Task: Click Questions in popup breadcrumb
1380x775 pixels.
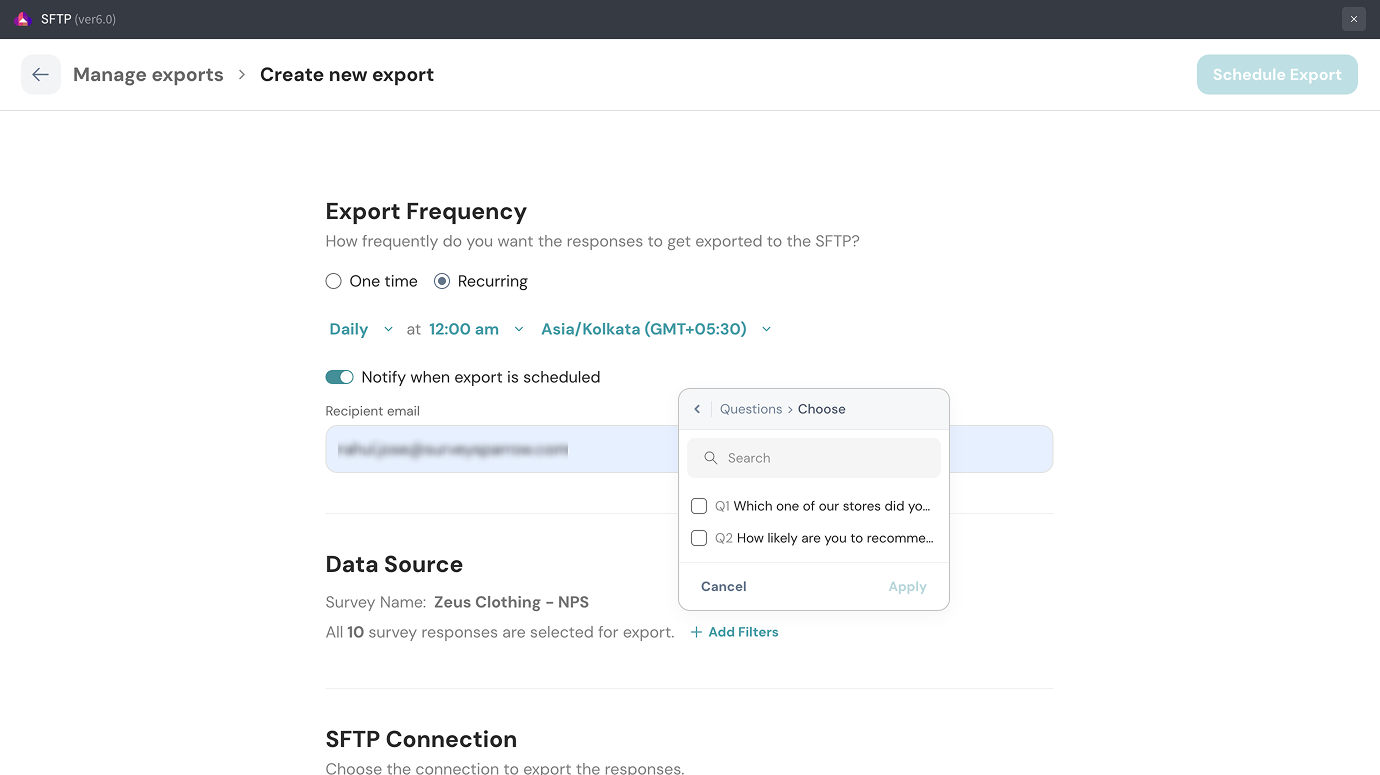Action: click(750, 409)
